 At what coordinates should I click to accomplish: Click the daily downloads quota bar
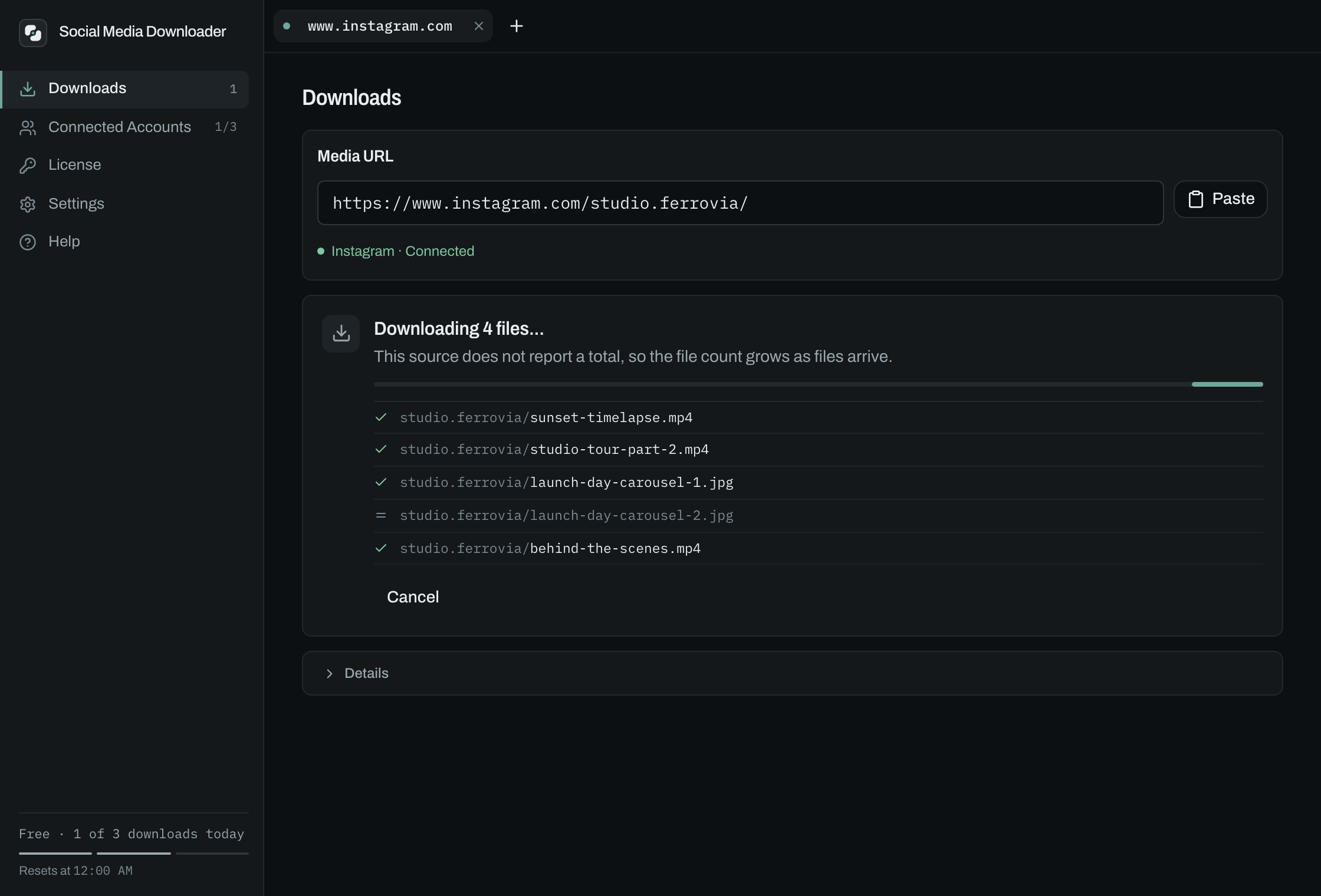pos(134,853)
